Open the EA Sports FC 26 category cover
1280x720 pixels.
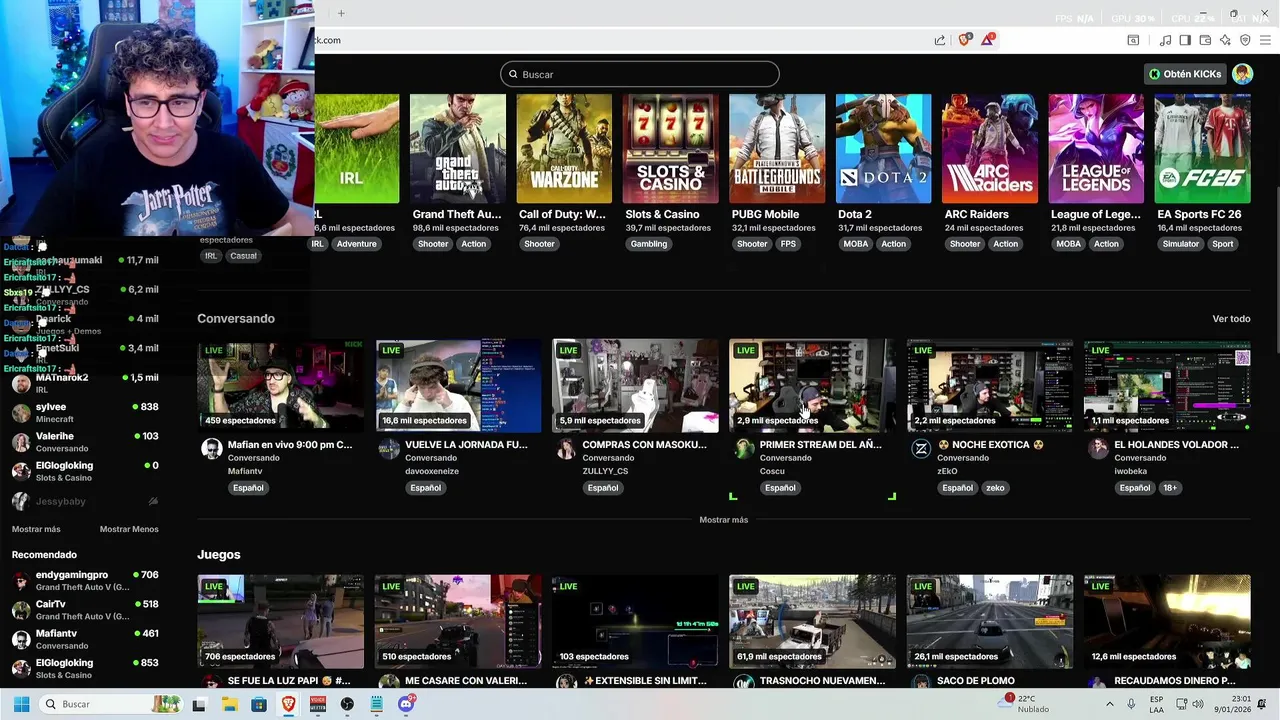coord(1202,149)
